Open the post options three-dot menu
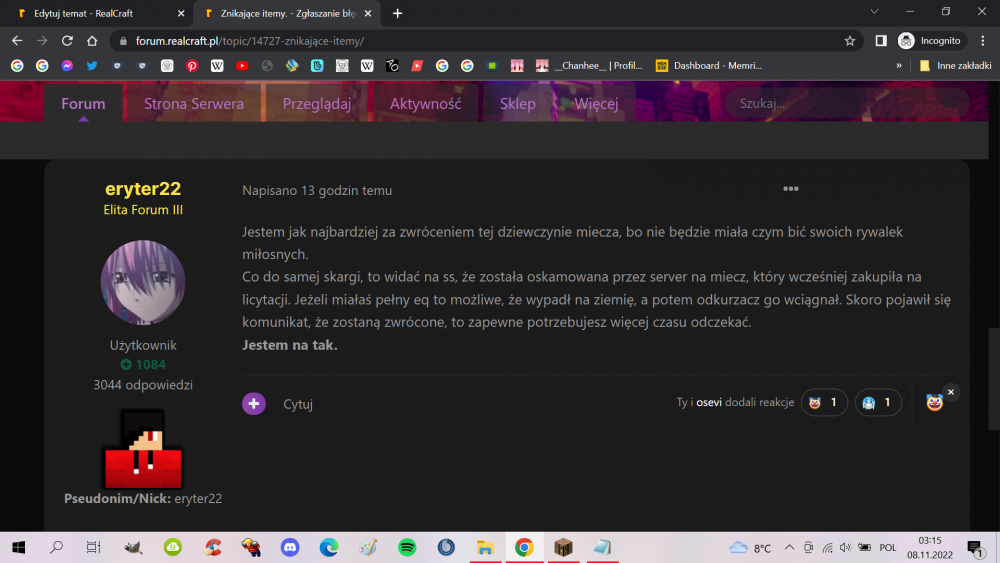The width and height of the screenshot is (1000, 563). [790, 189]
